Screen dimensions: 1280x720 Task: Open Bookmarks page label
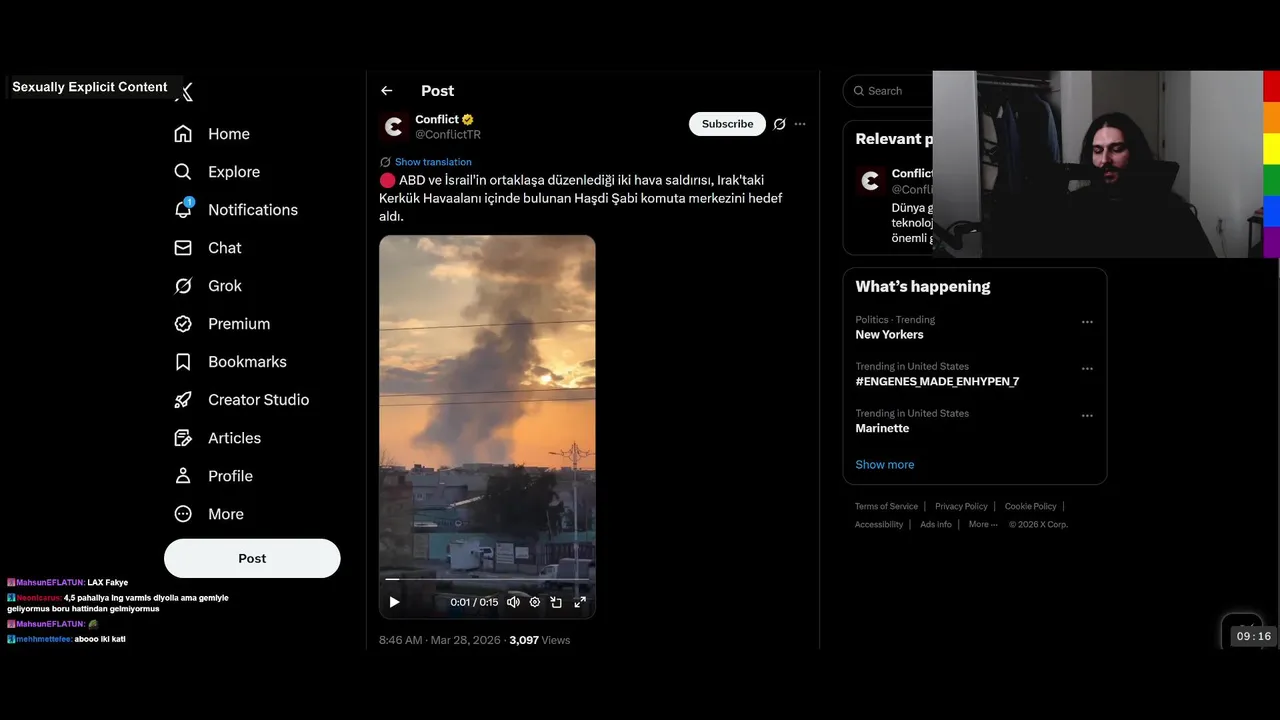point(247,362)
